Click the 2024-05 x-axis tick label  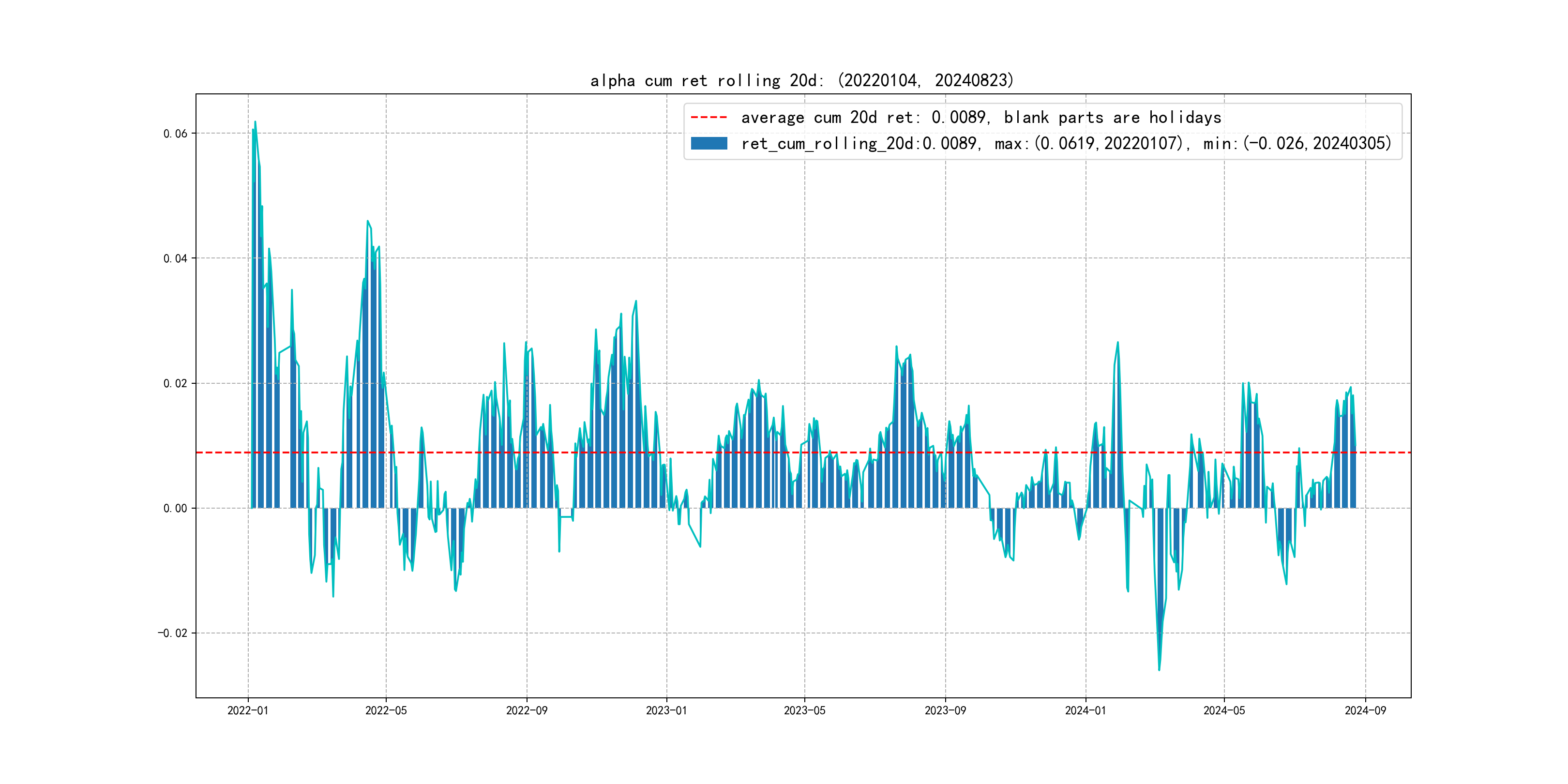click(x=1224, y=710)
